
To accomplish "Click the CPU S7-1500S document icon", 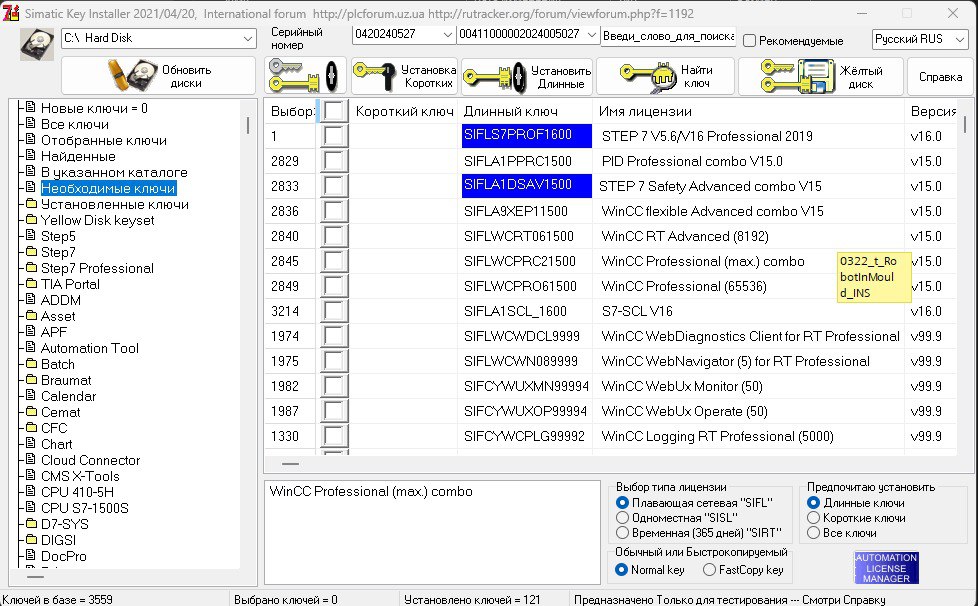I will [31, 507].
